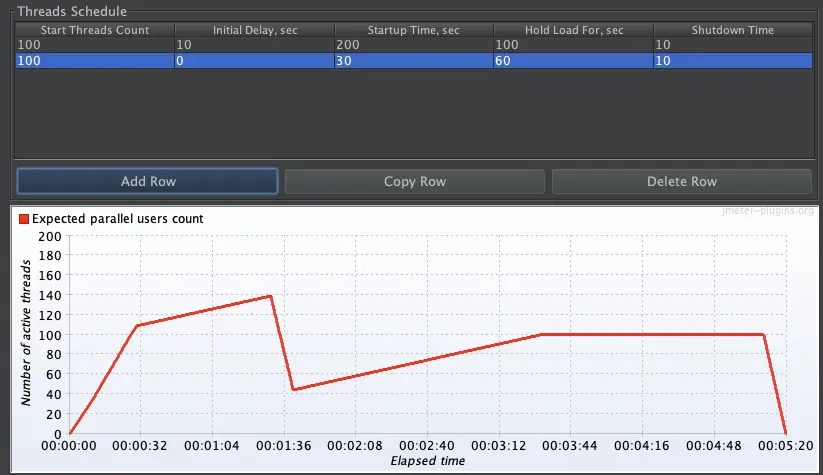Select first row Start Threads Count cell 100
Viewport: 823px width, 475px height.
coord(94,45)
